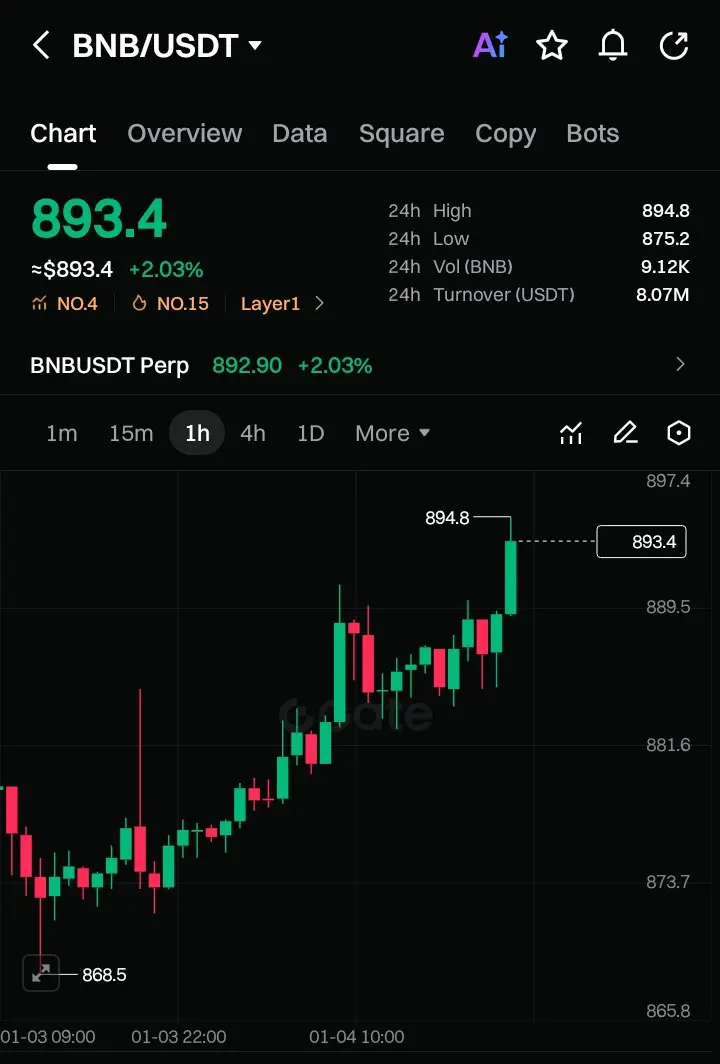Screen dimensions: 720x1064
Task: Open the Bots tab
Action: [x=592, y=134]
